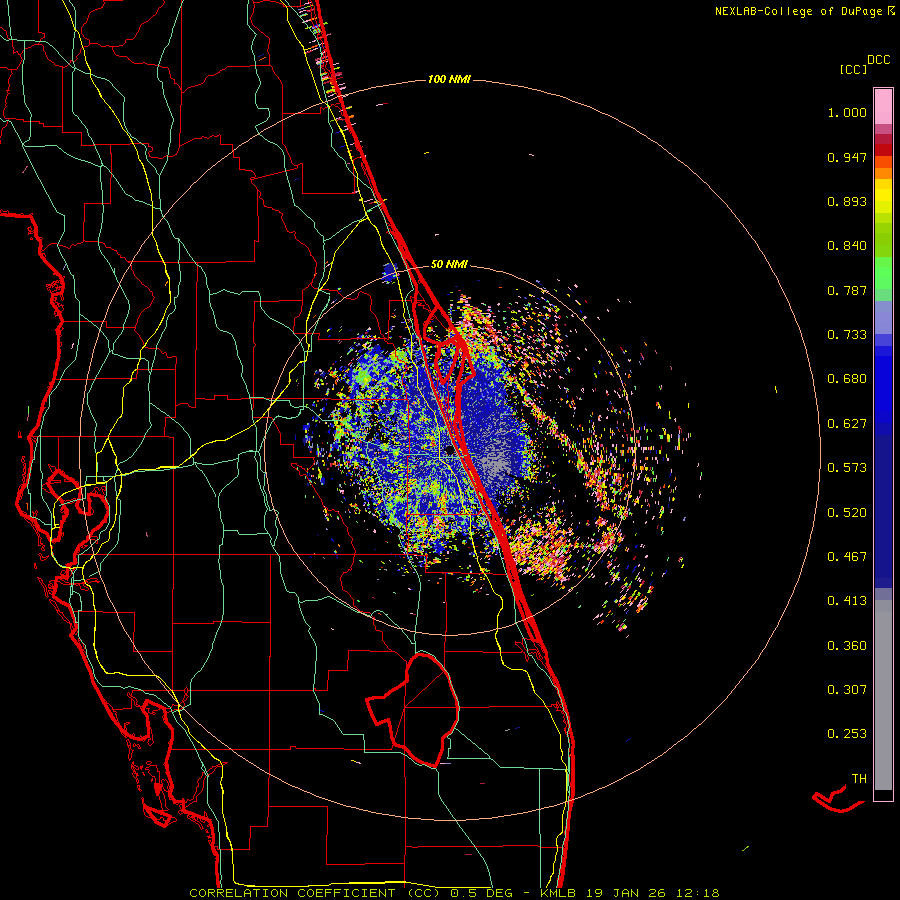Select the 0.787 color scale value
Viewport: 900px width, 900px height.
coord(847,290)
